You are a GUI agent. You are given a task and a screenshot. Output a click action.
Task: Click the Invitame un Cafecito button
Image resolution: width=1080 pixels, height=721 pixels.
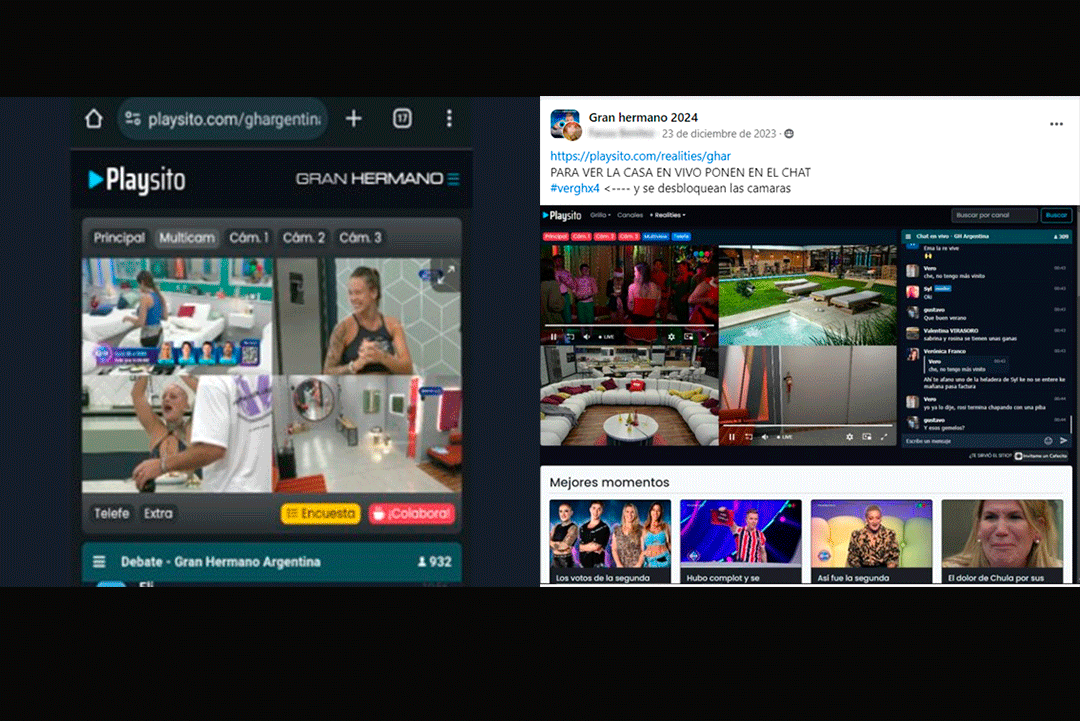point(1041,456)
